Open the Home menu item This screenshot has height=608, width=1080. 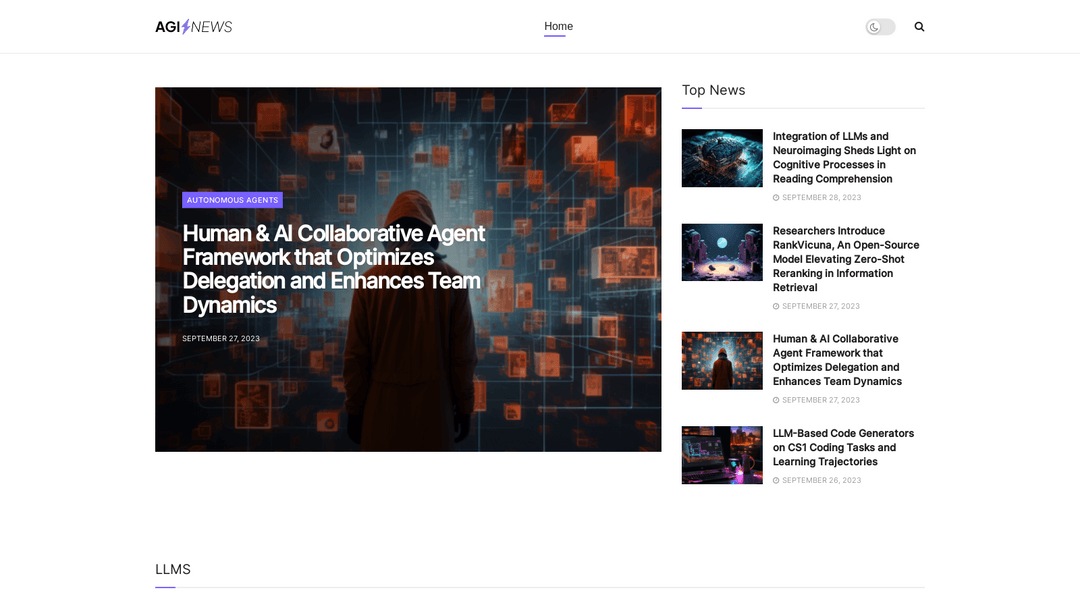tap(559, 26)
